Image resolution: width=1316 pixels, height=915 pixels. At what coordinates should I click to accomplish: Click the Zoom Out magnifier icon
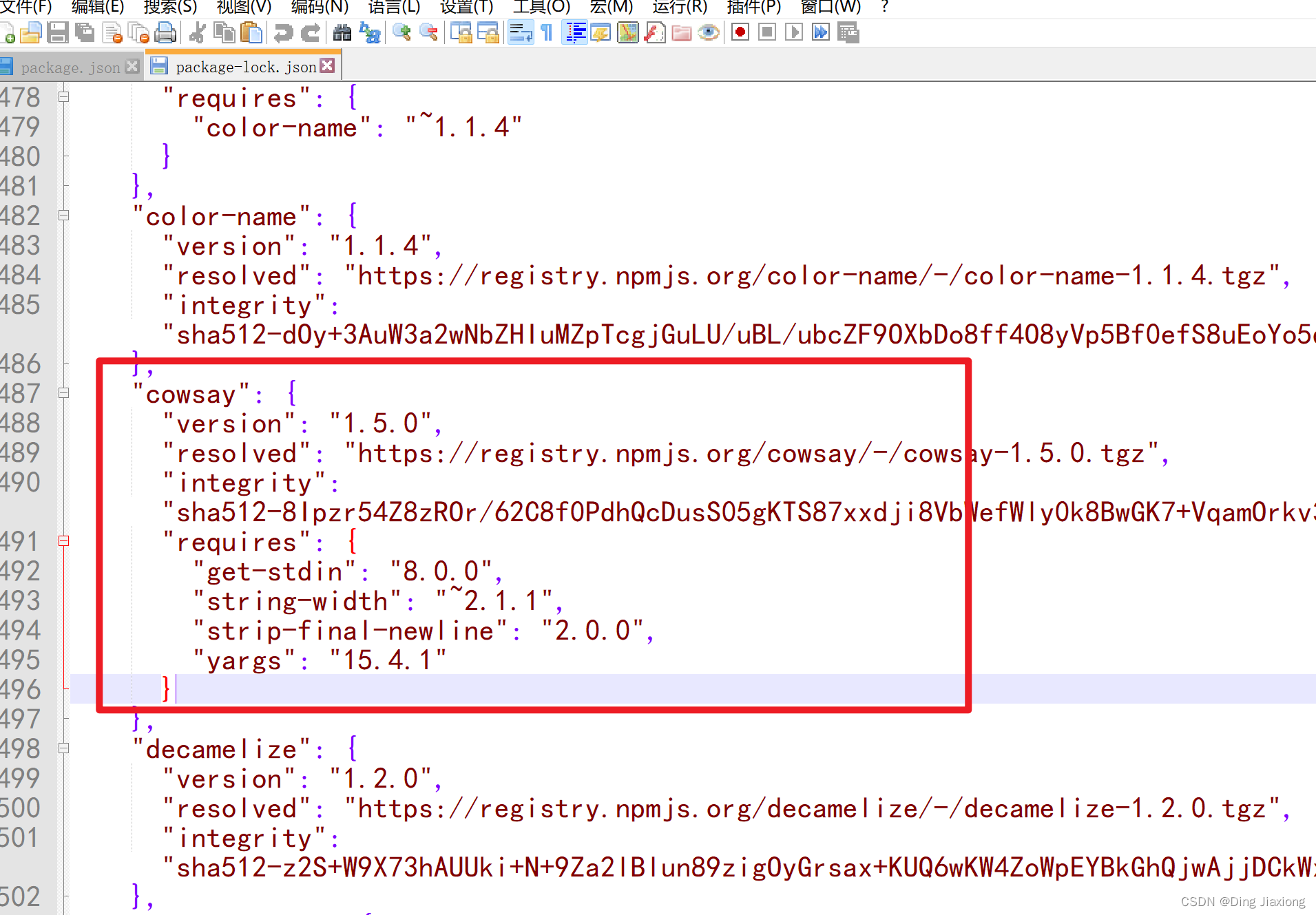(428, 32)
